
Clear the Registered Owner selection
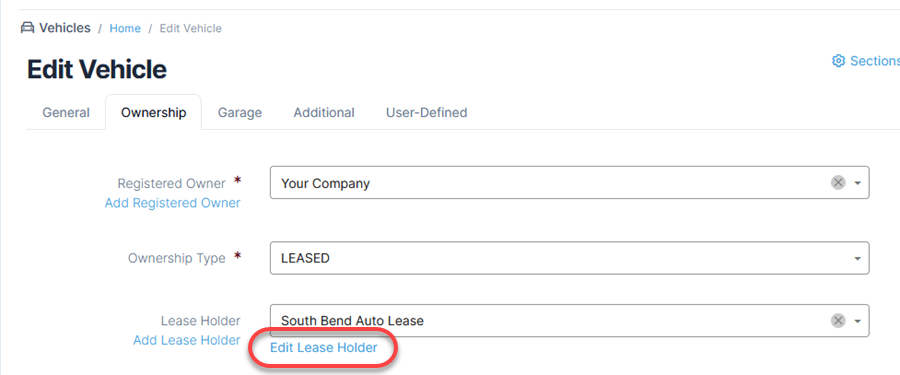pyautogui.click(x=838, y=183)
